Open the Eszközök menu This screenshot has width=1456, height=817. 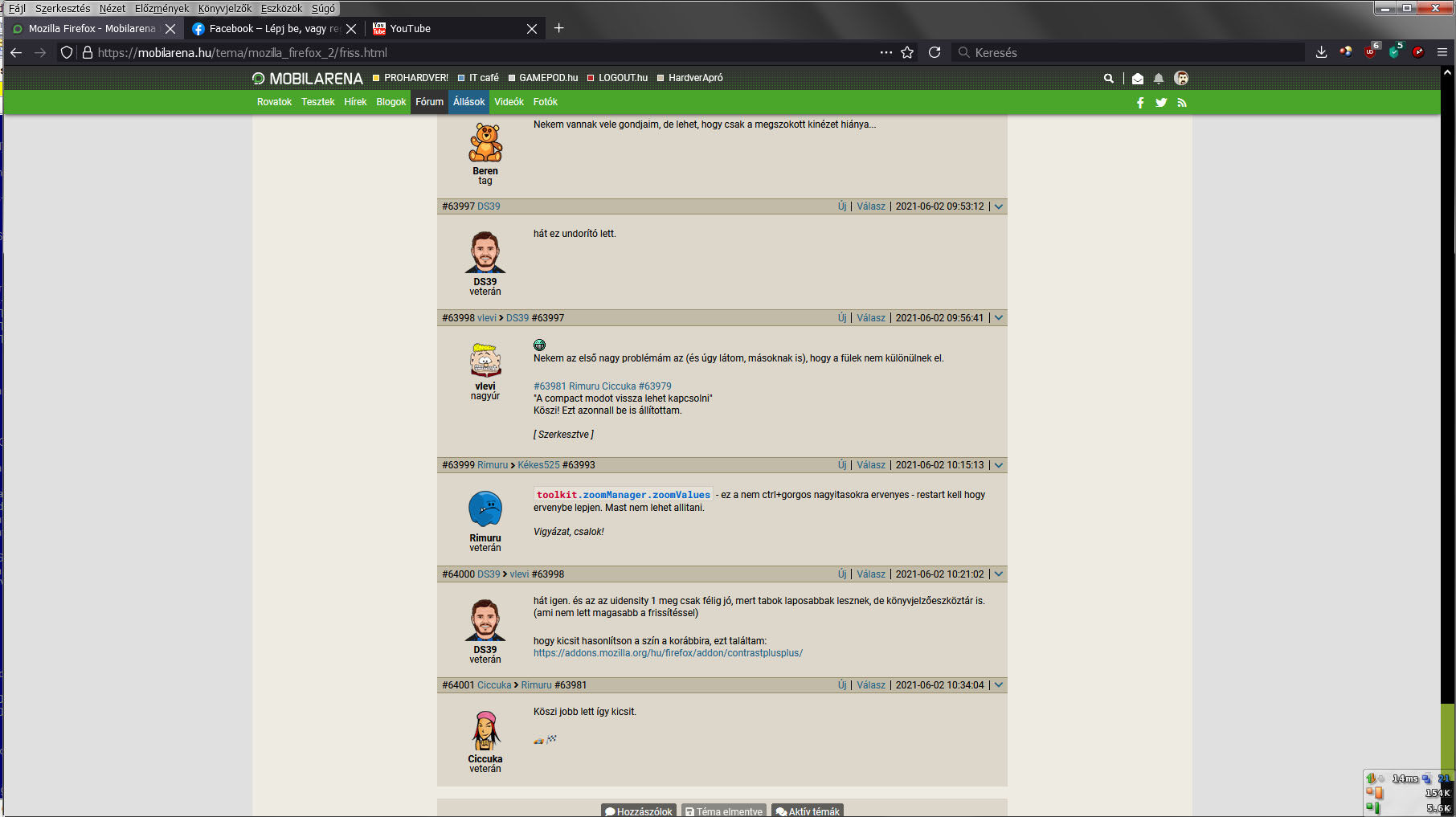coord(281,8)
